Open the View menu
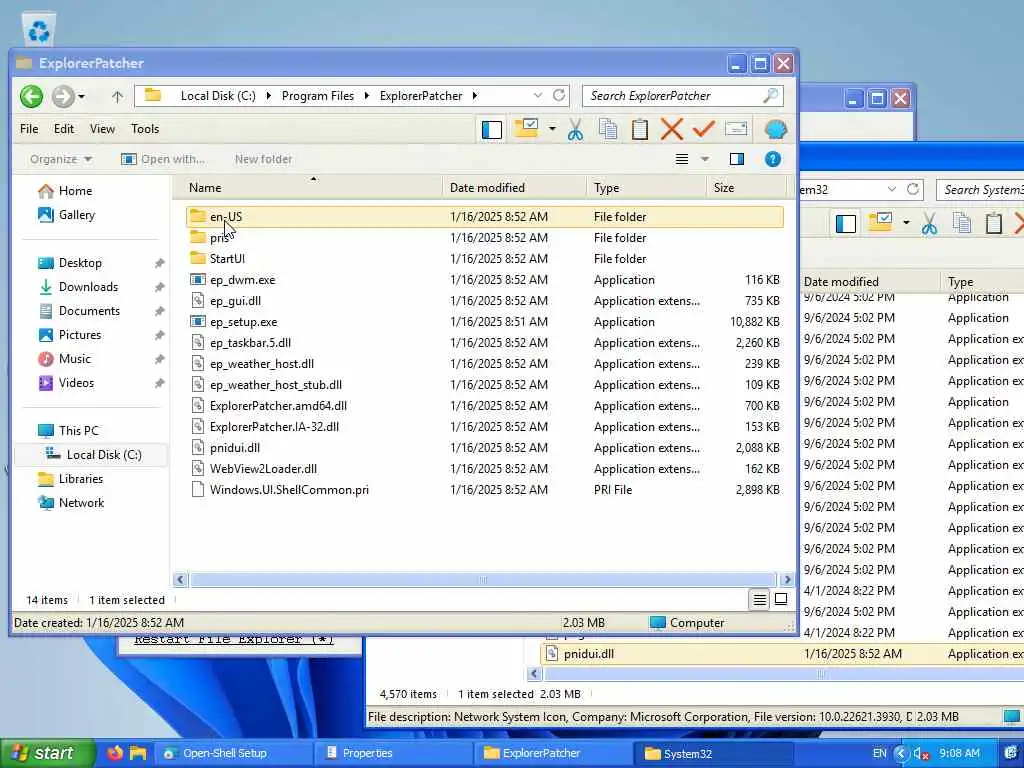The width and height of the screenshot is (1024, 768). (x=102, y=129)
